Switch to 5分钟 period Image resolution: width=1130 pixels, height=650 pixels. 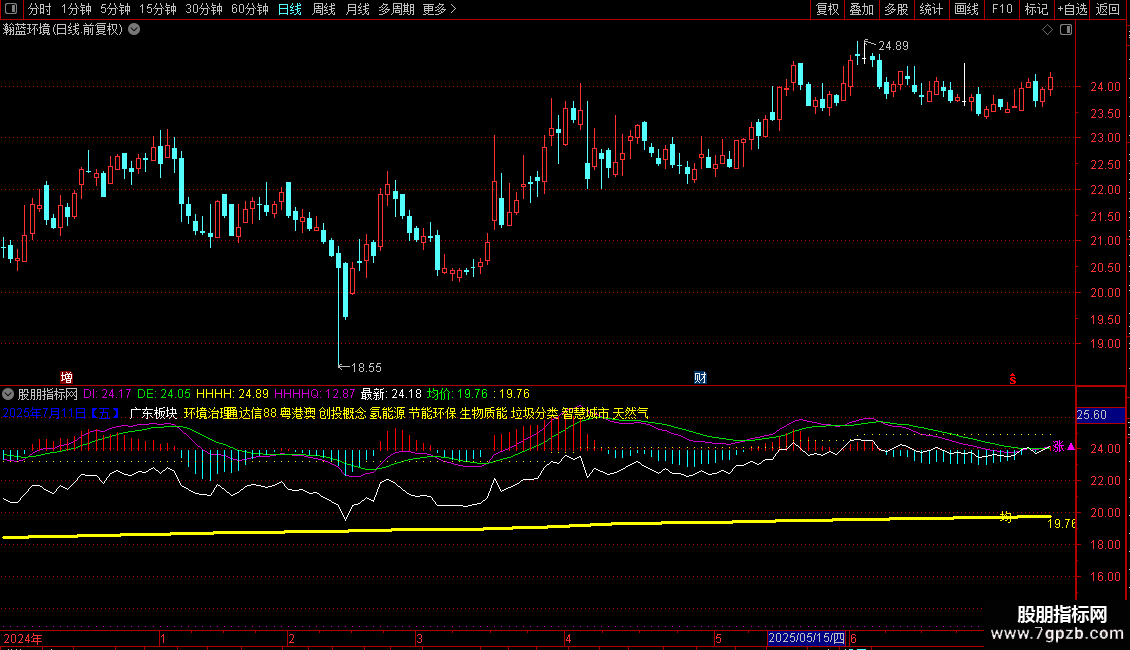[x=115, y=9]
